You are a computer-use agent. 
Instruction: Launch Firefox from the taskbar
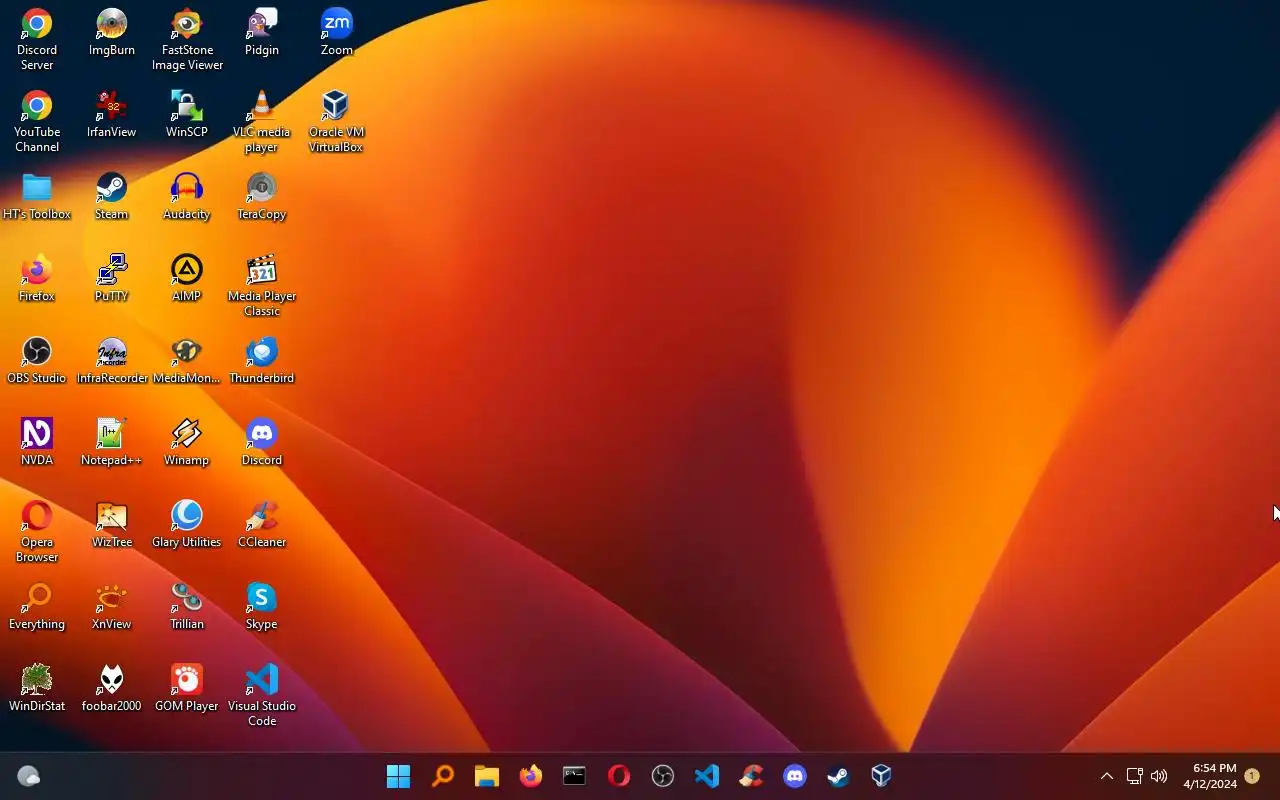[x=530, y=776]
